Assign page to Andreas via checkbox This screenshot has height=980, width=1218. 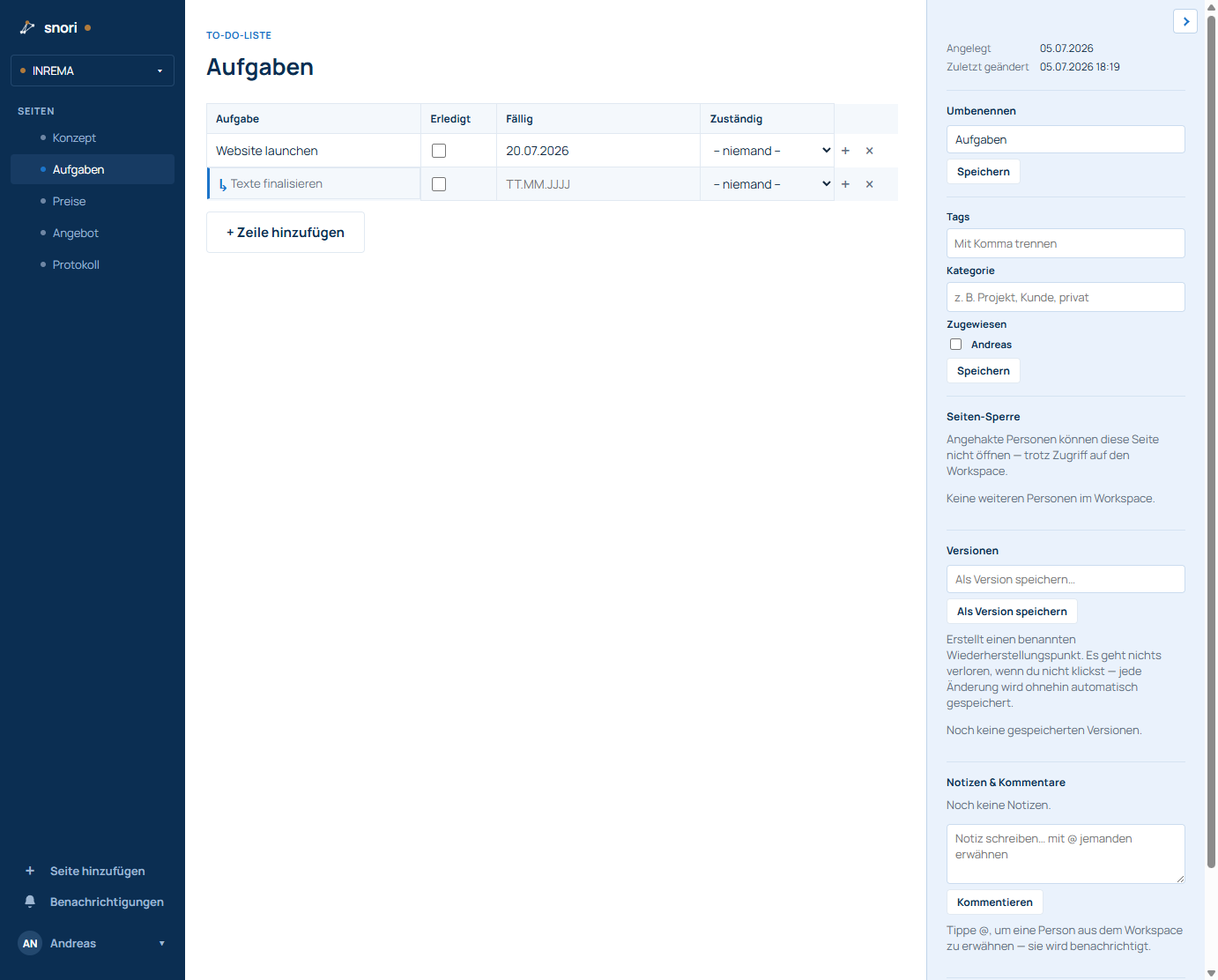(955, 345)
